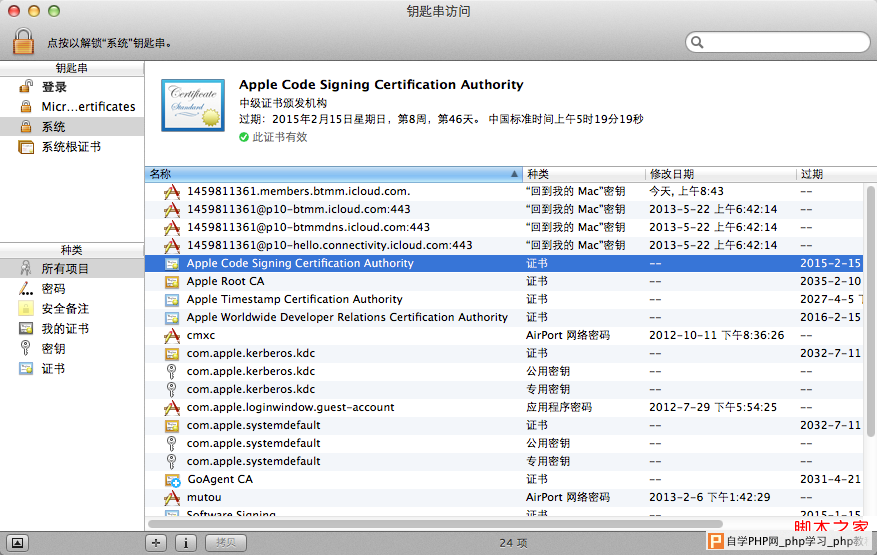
Task: Click the 拷贝 button
Action: tap(225, 543)
